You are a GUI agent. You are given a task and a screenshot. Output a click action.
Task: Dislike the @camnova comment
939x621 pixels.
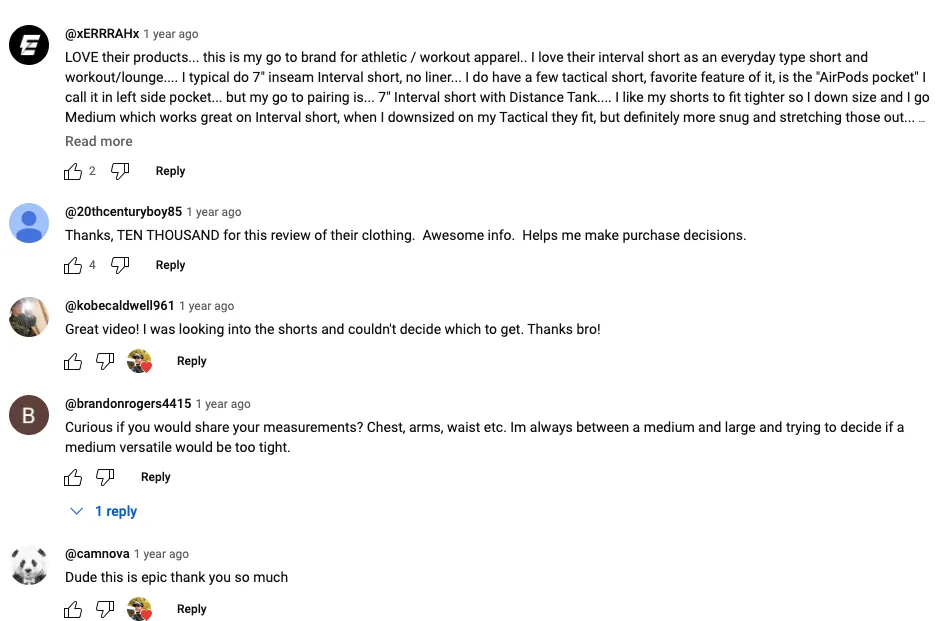tap(105, 609)
